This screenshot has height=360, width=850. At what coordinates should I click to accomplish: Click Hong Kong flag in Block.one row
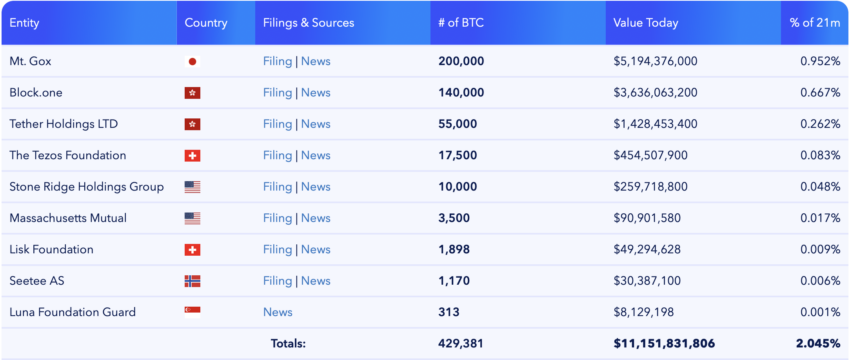coord(192,93)
